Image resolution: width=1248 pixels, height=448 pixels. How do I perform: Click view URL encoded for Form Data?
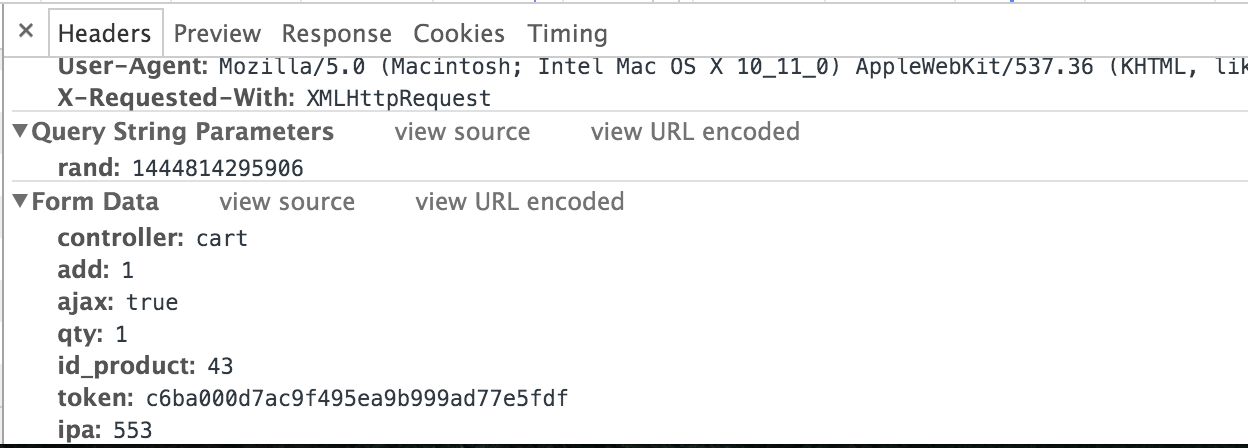pos(519,202)
